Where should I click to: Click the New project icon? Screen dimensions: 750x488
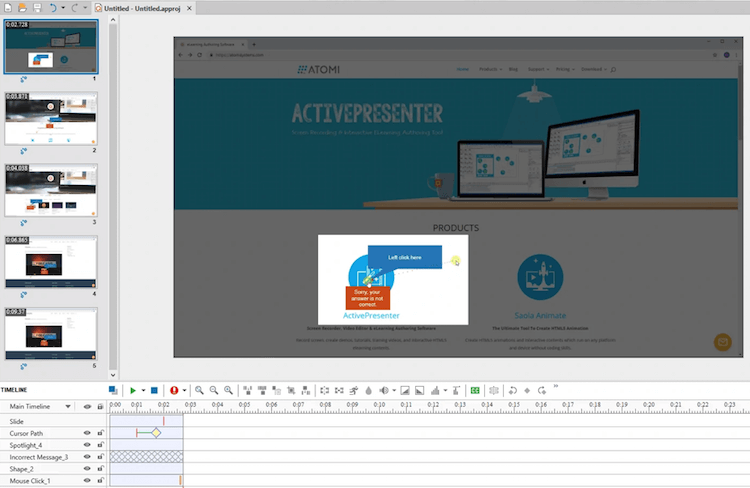click(x=8, y=8)
